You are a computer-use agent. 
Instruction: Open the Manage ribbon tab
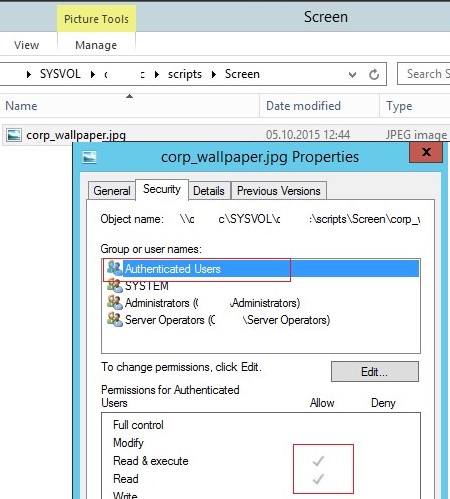tap(96, 45)
